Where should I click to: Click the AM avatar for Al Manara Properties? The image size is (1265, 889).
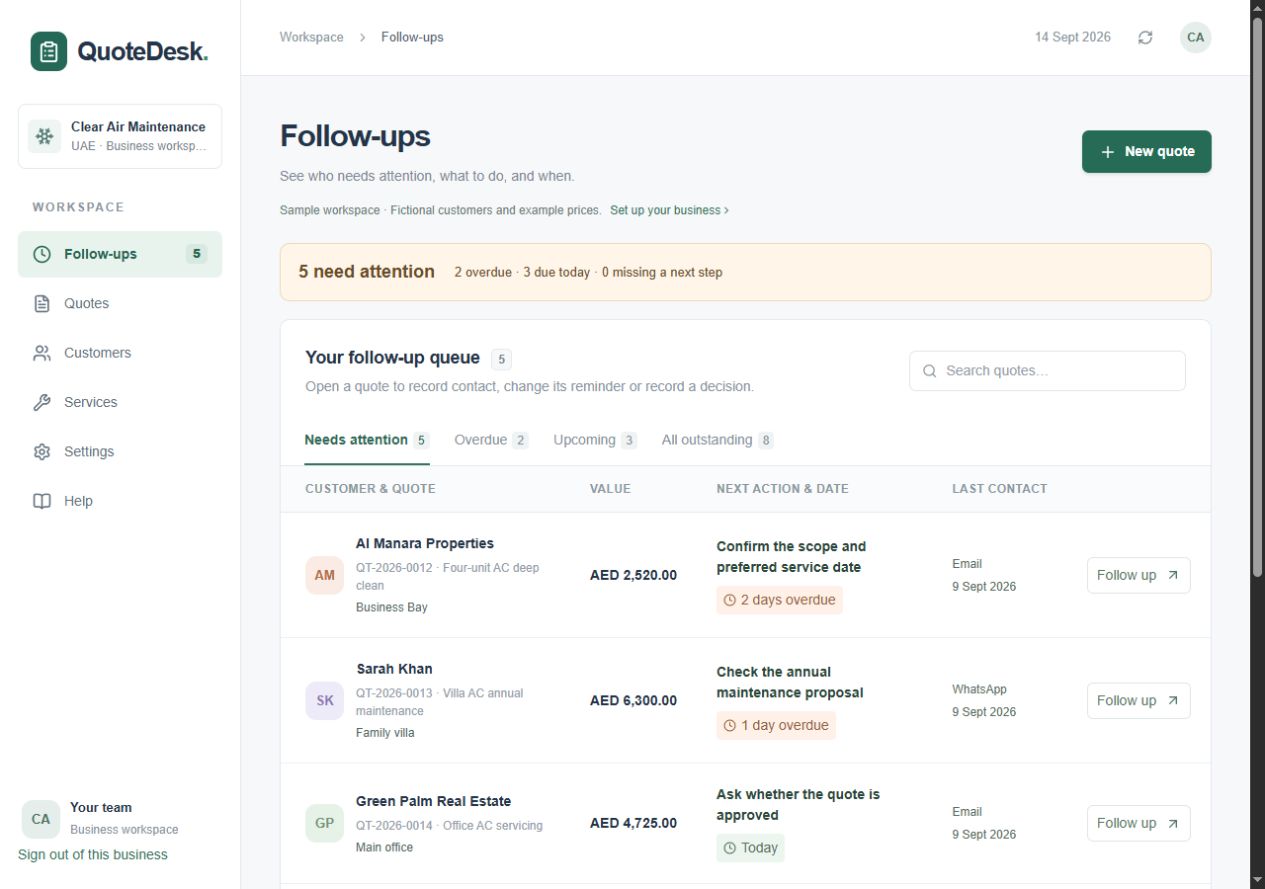point(325,575)
